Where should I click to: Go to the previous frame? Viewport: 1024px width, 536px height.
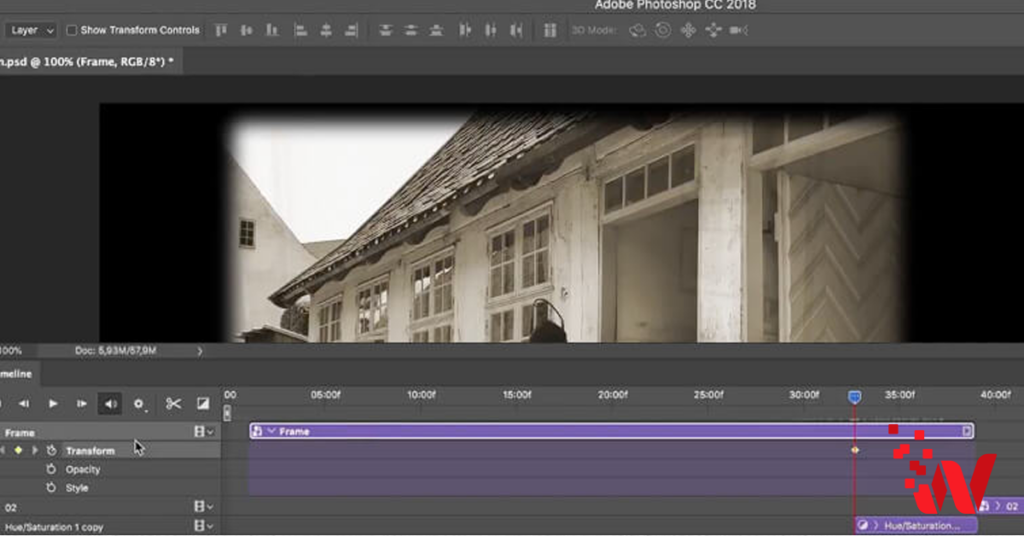pyautogui.click(x=24, y=404)
